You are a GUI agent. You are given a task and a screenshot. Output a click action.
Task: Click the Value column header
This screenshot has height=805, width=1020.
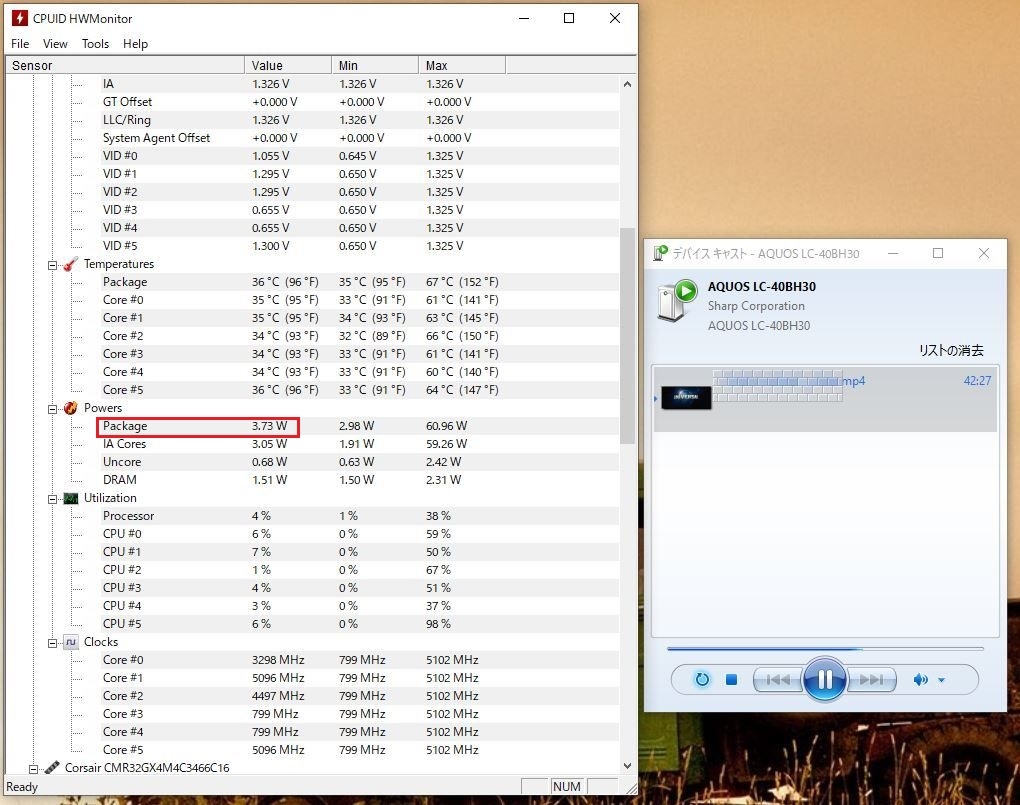(x=288, y=65)
